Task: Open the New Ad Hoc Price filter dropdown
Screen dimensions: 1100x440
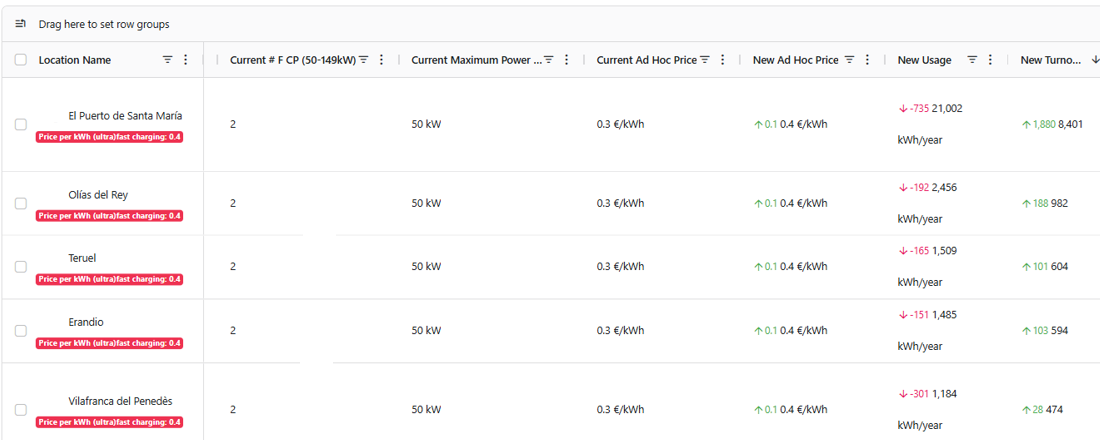Action: click(849, 60)
